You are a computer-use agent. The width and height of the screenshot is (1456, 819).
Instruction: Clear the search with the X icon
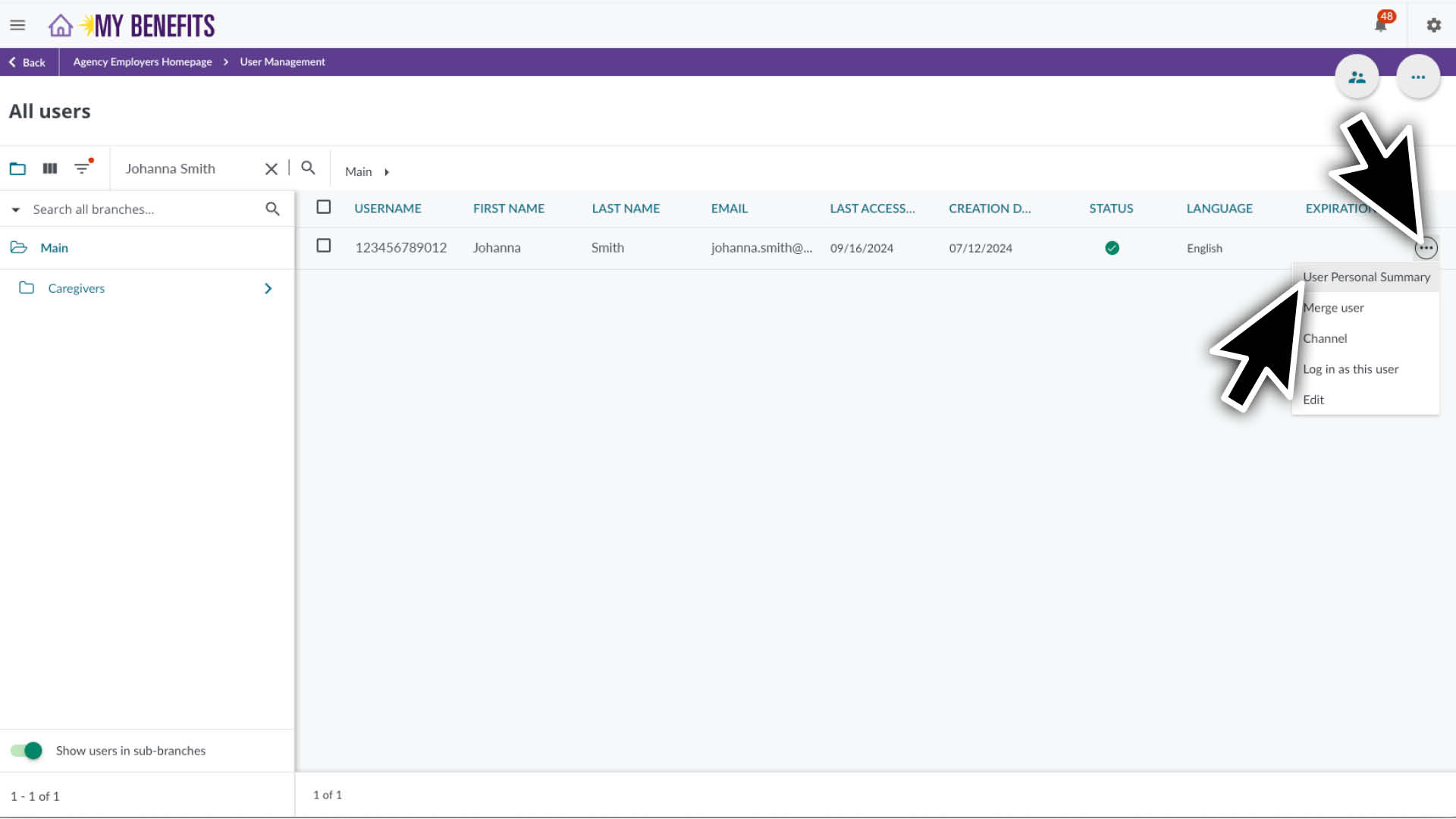[271, 168]
